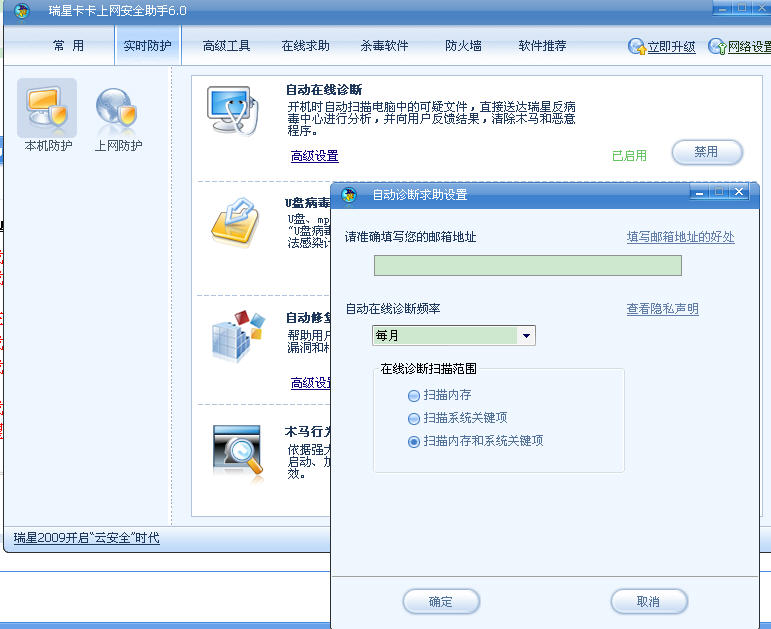Screen dimensions: 771x629
Task: Click the 禁用 button for auto diagnosis
Action: point(707,152)
